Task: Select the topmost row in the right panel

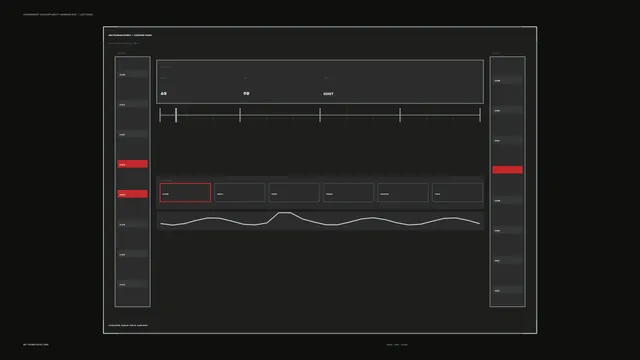Action: tap(507, 80)
